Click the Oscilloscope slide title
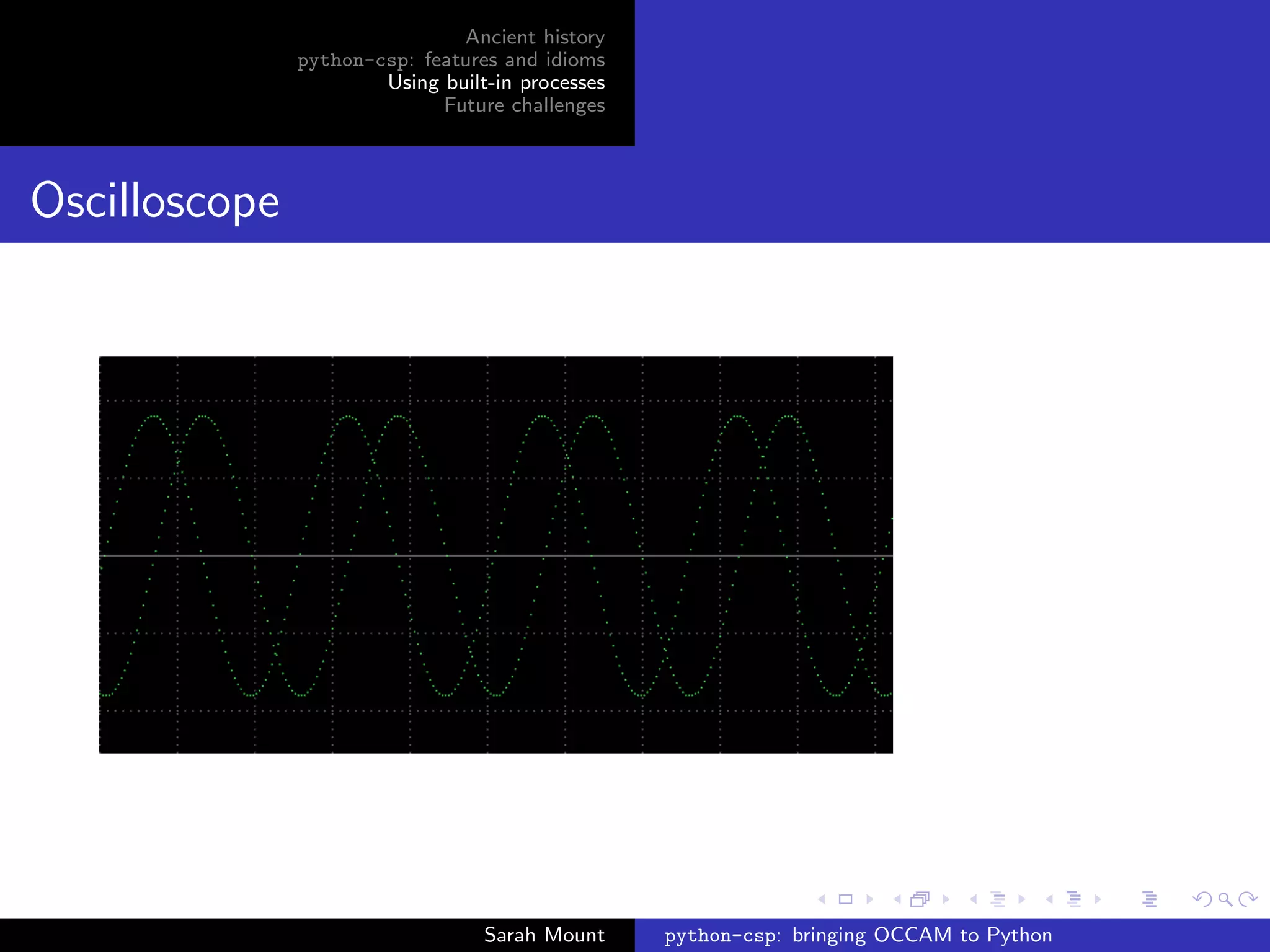Image resolution: width=1270 pixels, height=952 pixels. point(155,201)
